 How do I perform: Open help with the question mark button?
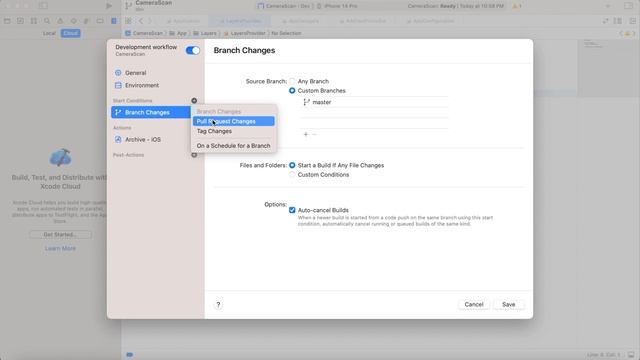[x=218, y=304]
